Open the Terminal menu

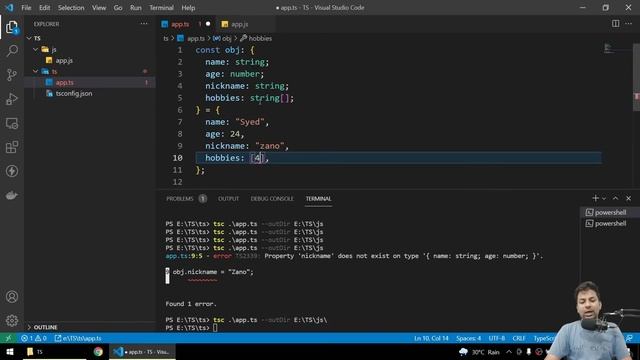click(161, 8)
